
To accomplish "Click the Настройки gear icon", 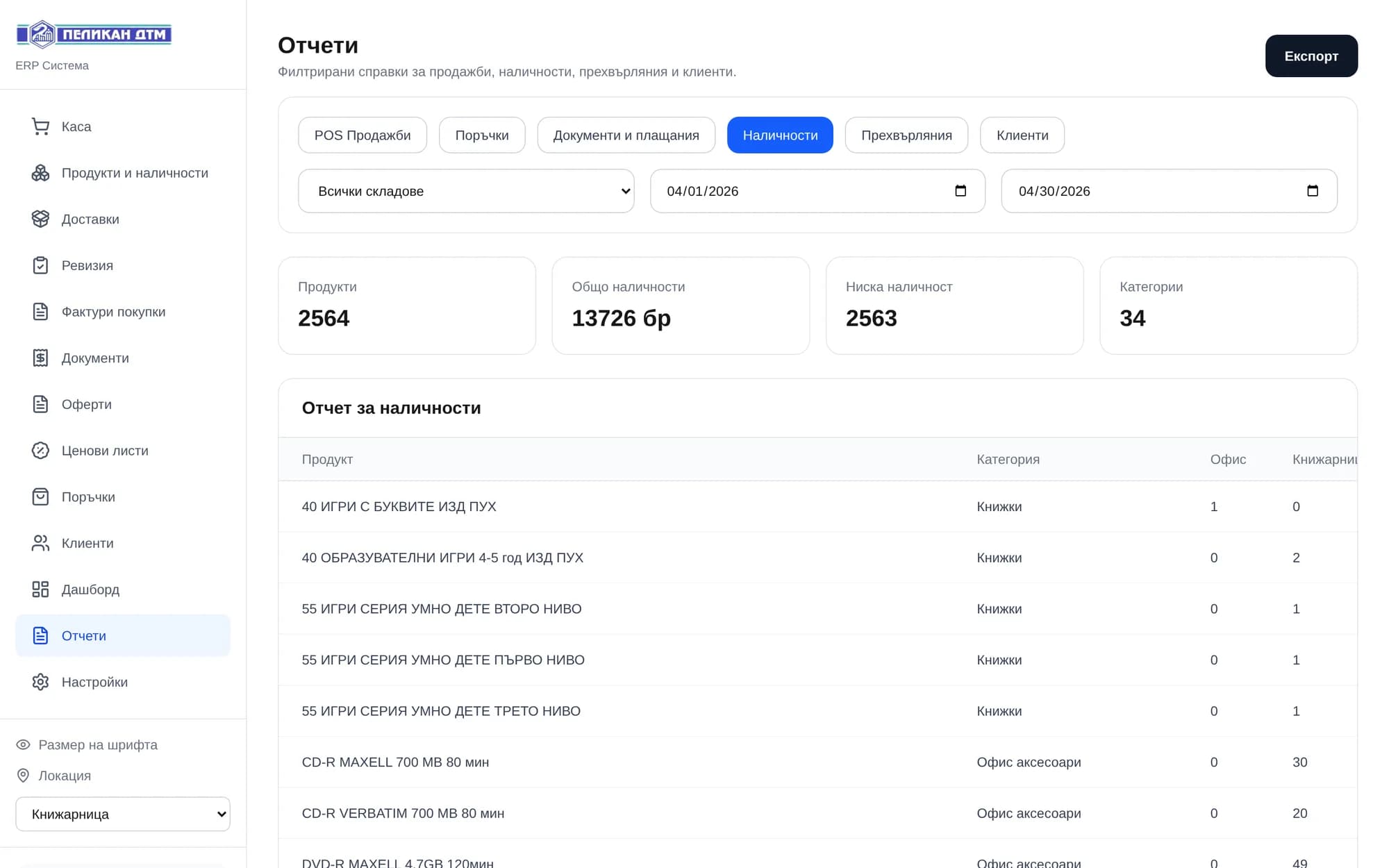I will pos(40,682).
